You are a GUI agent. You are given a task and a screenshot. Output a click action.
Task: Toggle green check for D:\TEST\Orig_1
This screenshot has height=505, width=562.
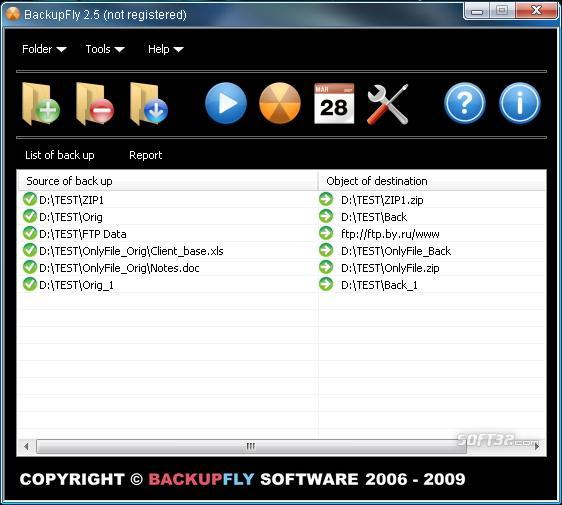point(30,285)
